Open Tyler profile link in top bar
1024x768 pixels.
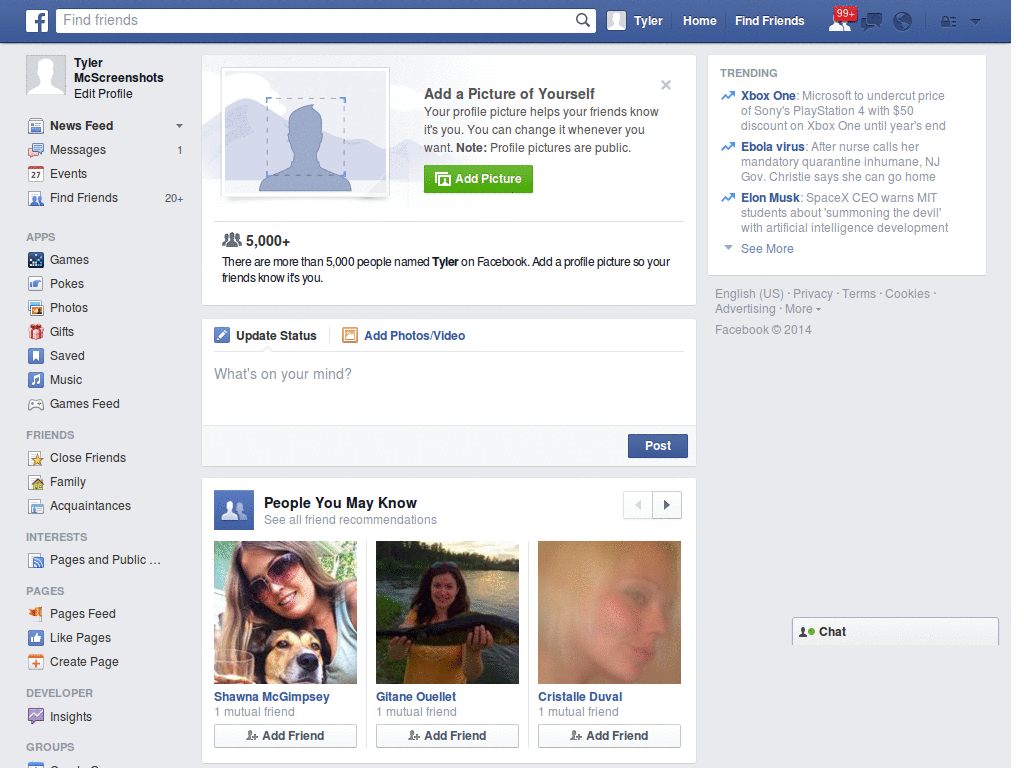648,21
